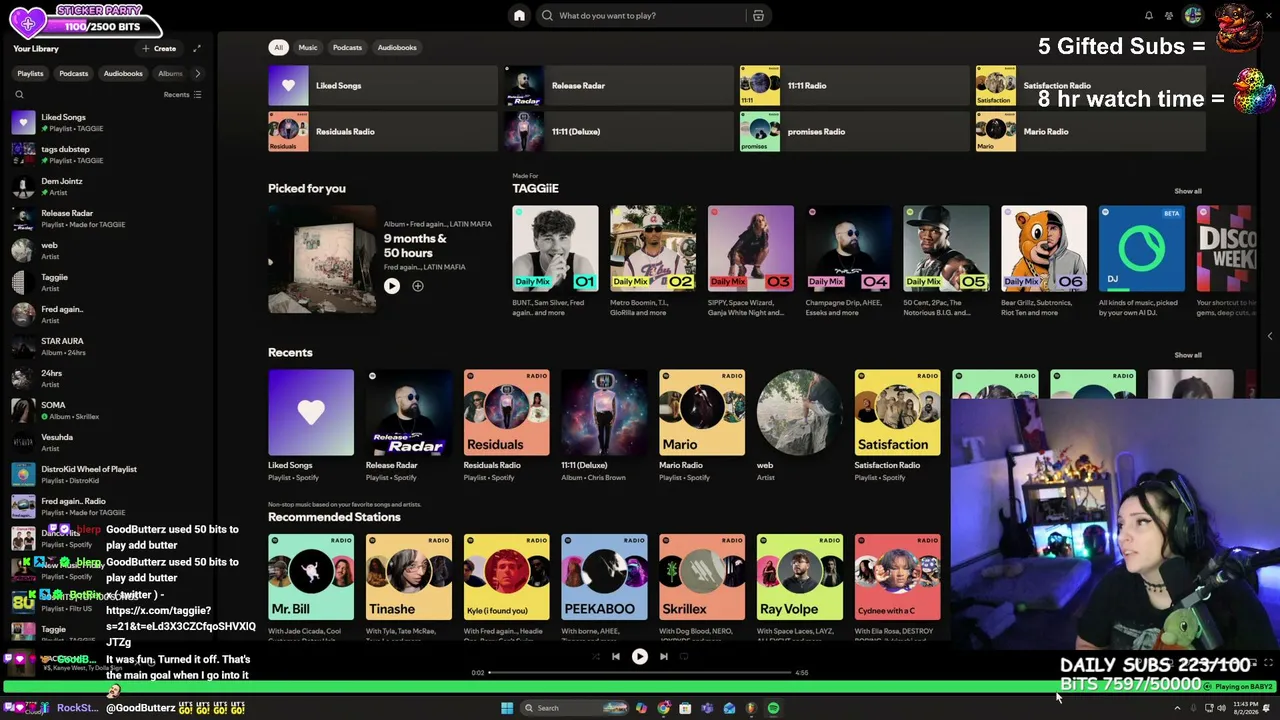The image size is (1280, 720).
Task: Open the Create dropdown in Your Library
Action: coord(159,48)
